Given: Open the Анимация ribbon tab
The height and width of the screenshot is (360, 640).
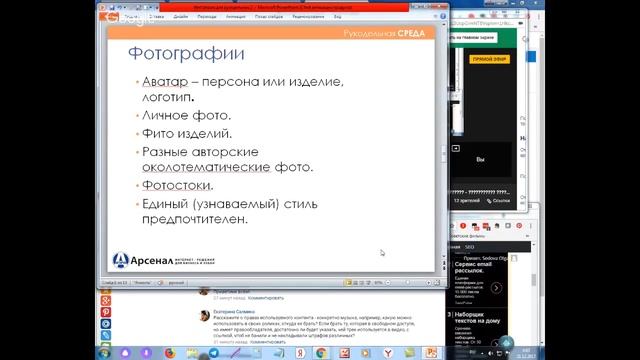Looking at the screenshot, I should click(236, 17).
